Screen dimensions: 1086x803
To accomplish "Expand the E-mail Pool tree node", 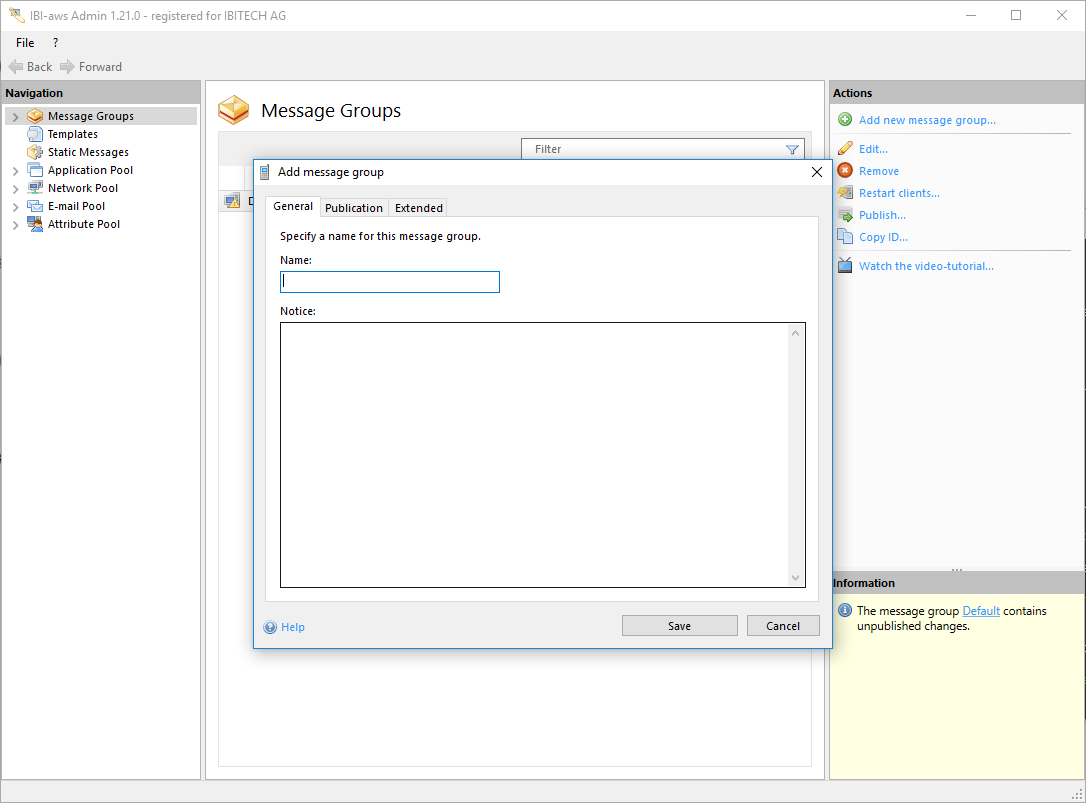I will pyautogui.click(x=16, y=207).
